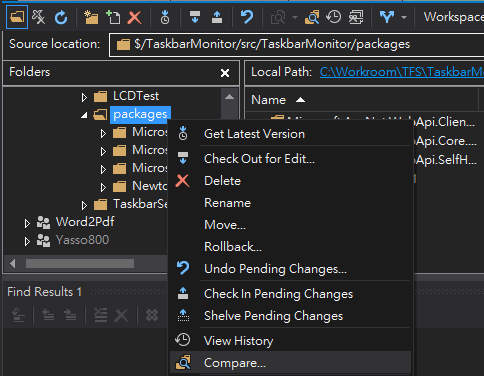This screenshot has width=484, height=376.
Task: Collapse the packages folder
Action: click(84, 115)
